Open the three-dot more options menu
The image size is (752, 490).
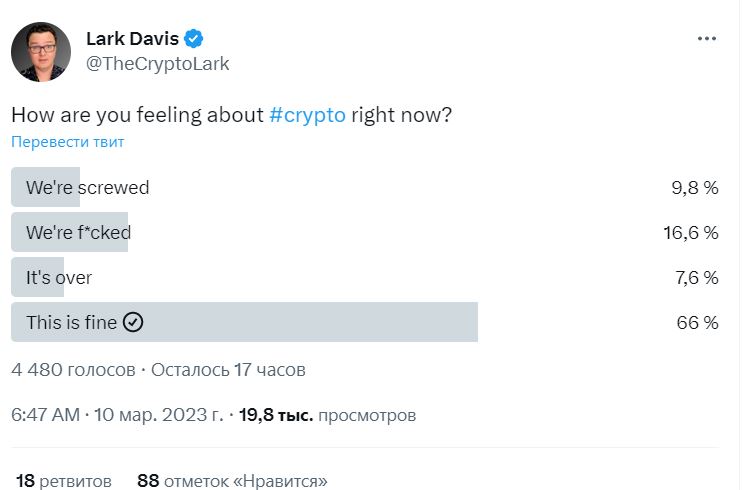(x=706, y=39)
